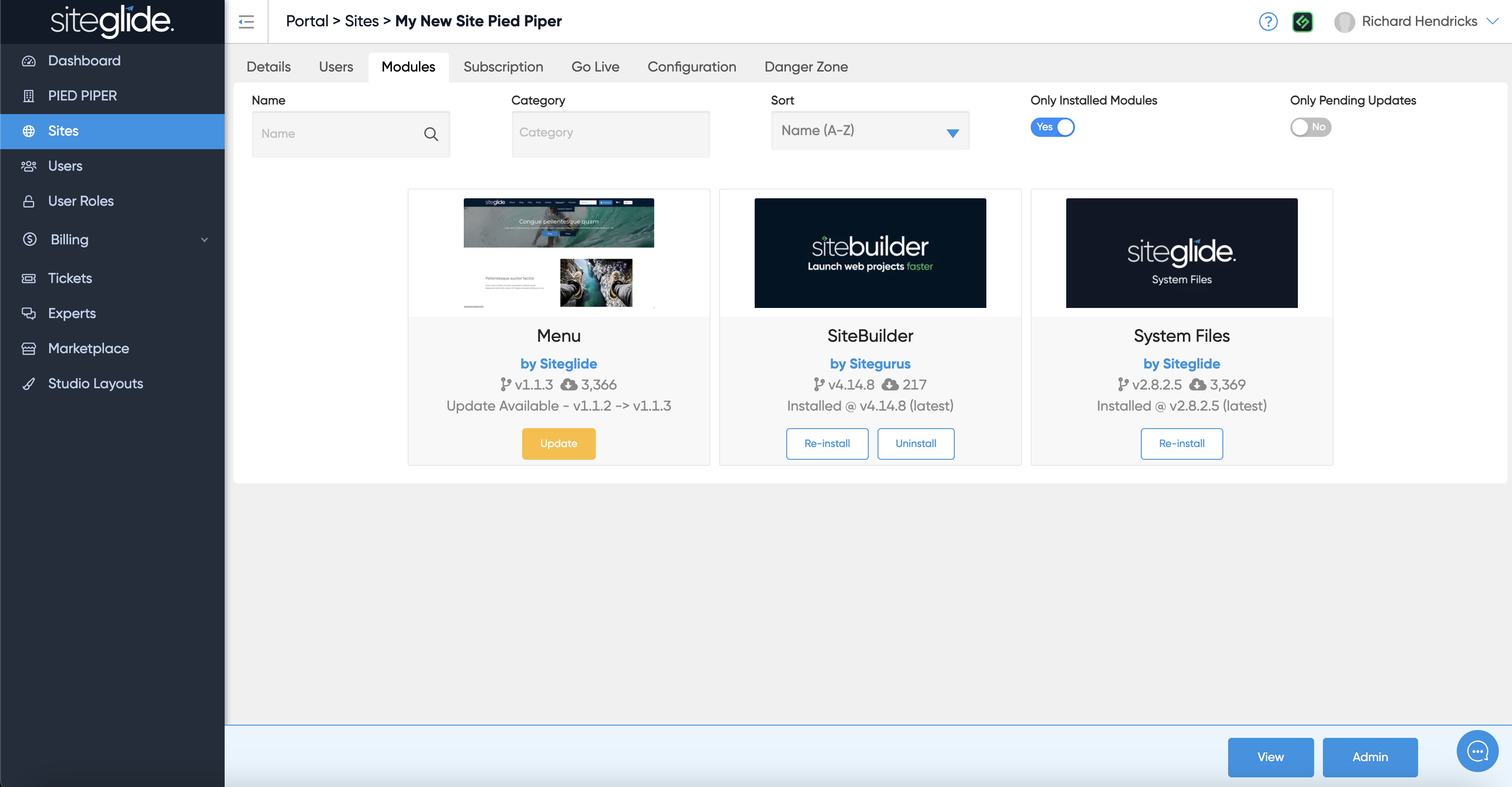Turn off Only Installed Modules toggle

point(1053,127)
